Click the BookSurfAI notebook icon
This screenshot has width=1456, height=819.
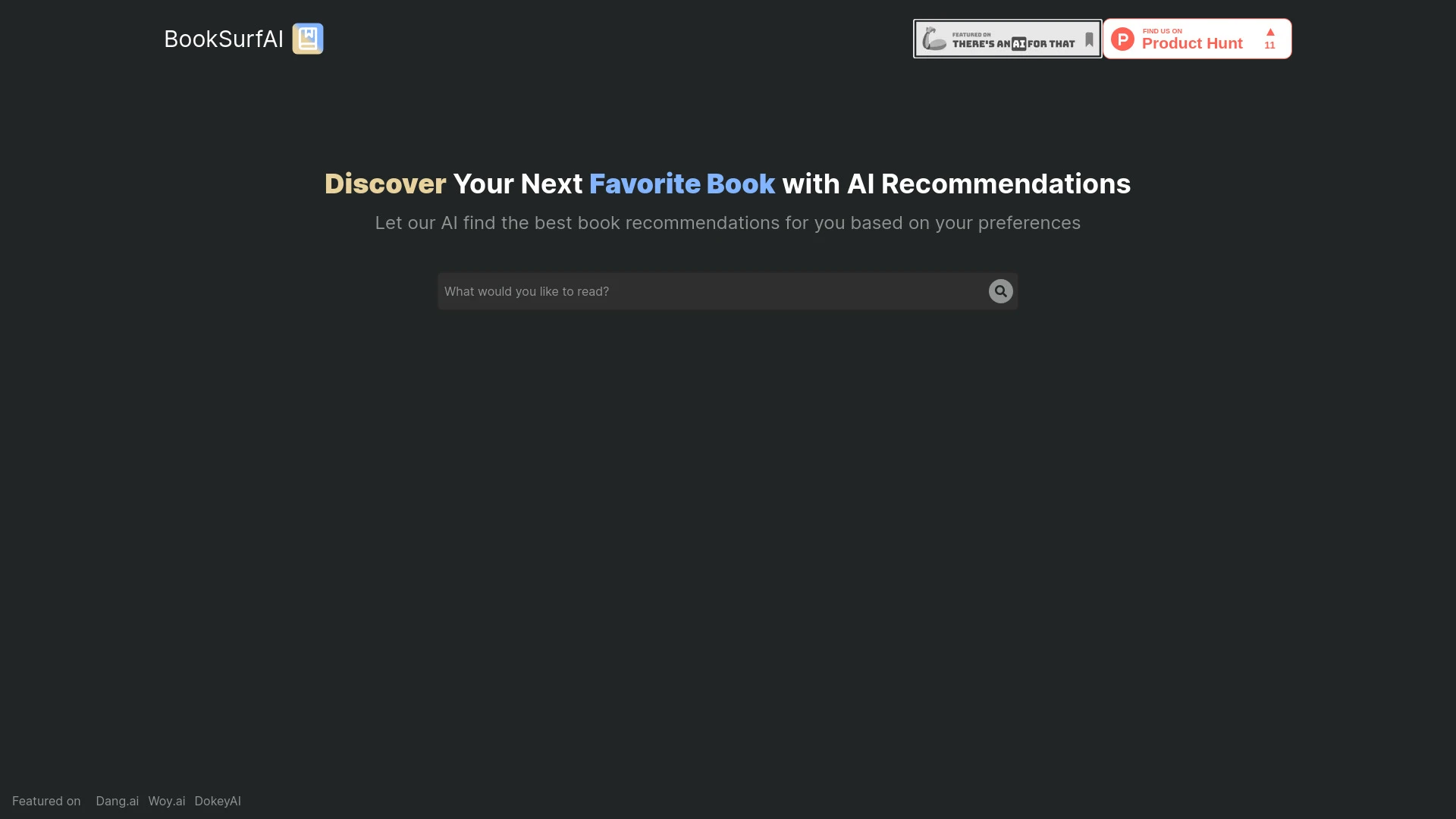coord(308,38)
